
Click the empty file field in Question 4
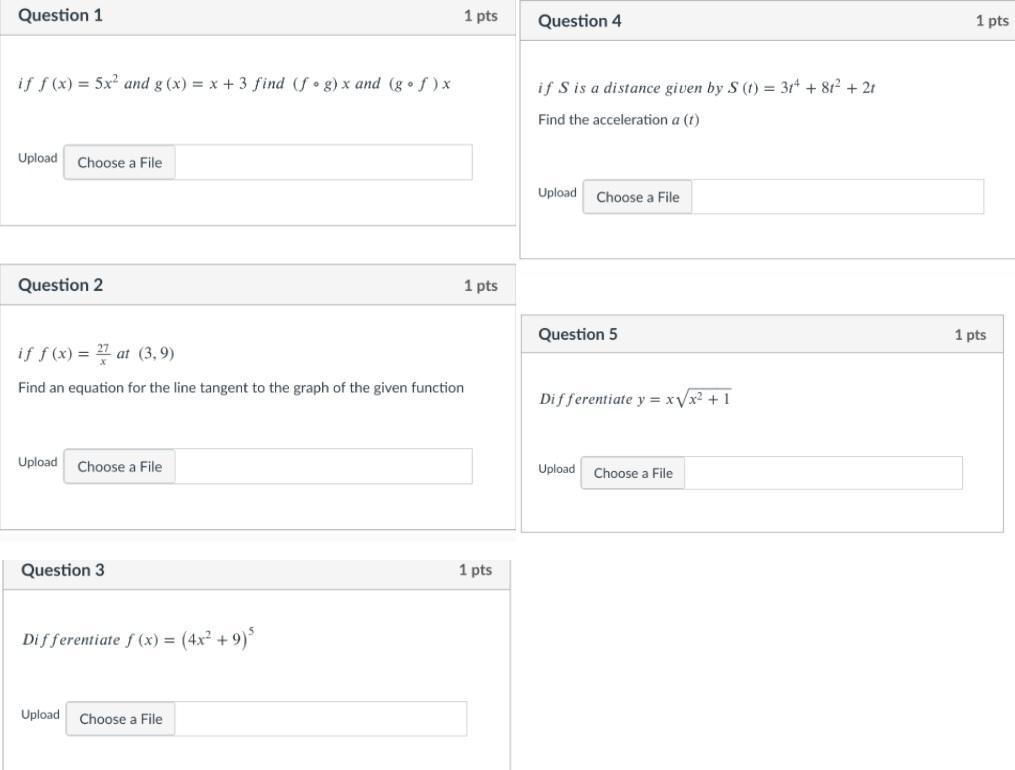pos(837,197)
